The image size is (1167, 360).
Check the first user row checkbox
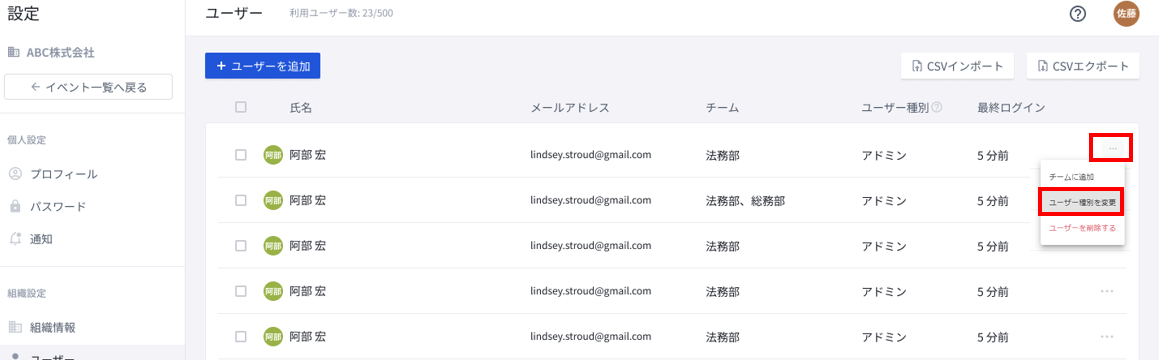(240, 155)
